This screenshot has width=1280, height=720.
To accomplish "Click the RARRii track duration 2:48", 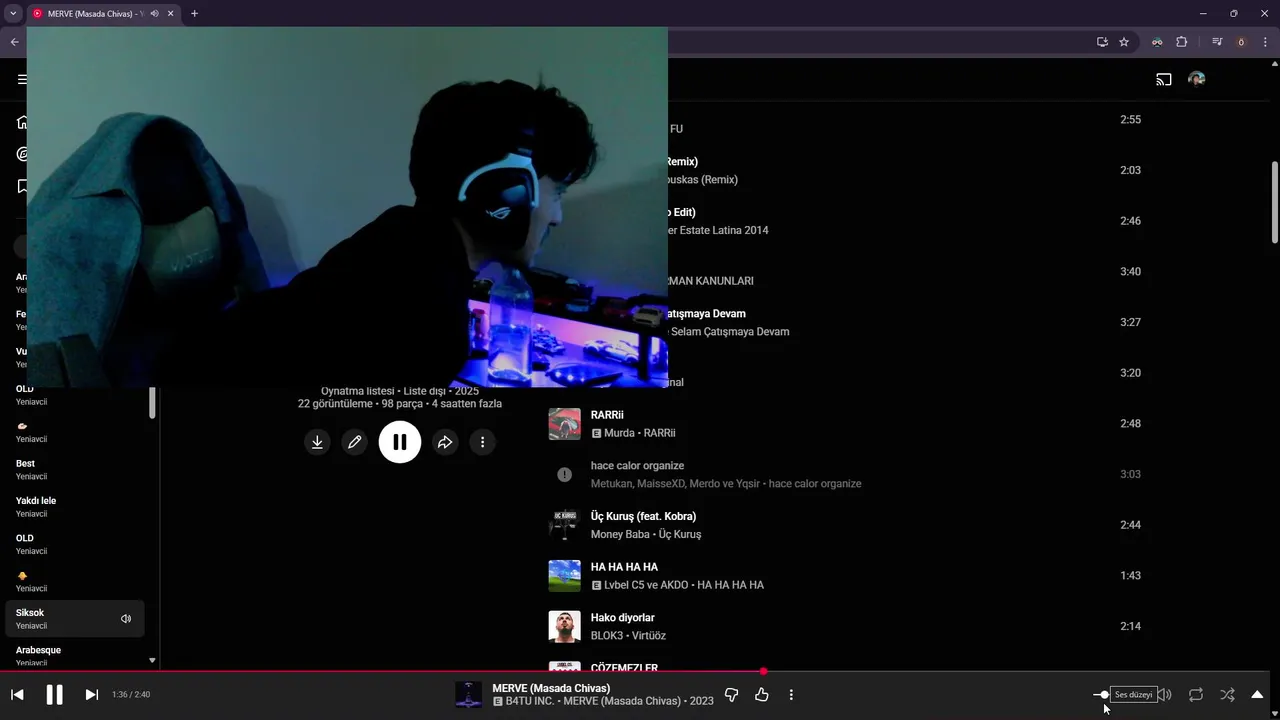I will (x=1130, y=424).
